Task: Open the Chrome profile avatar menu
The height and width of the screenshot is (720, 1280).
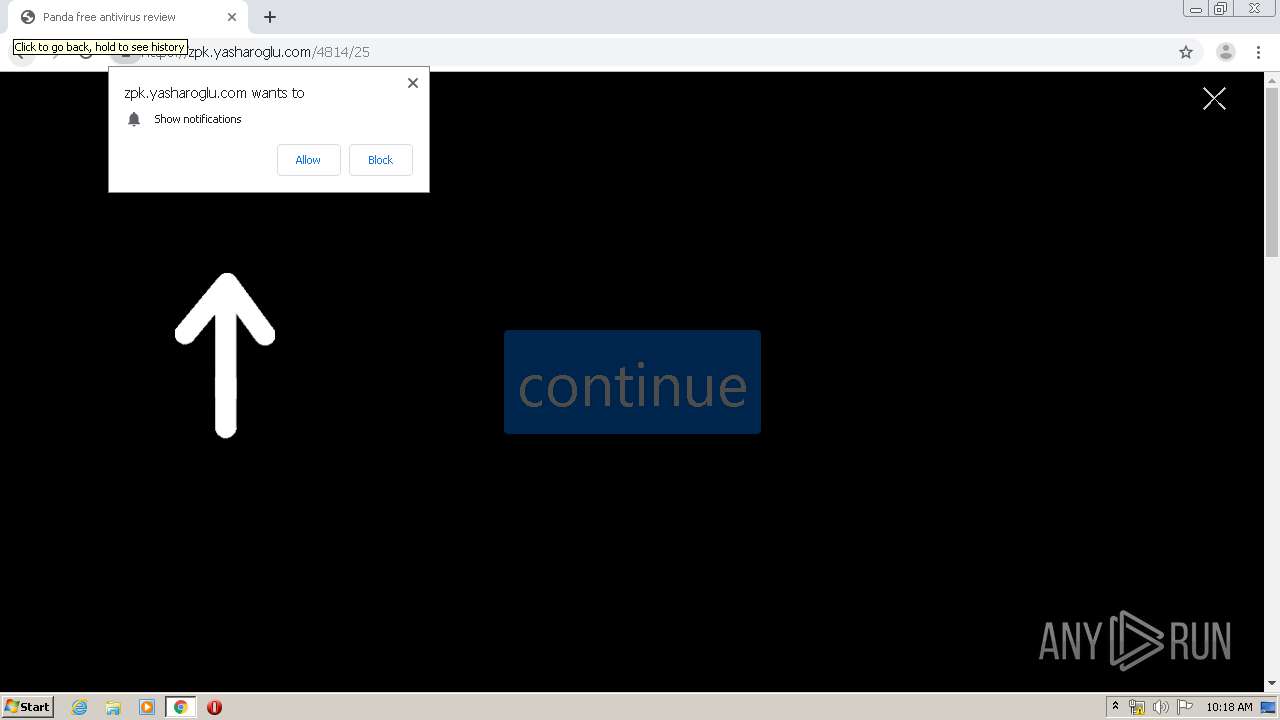Action: click(x=1225, y=52)
